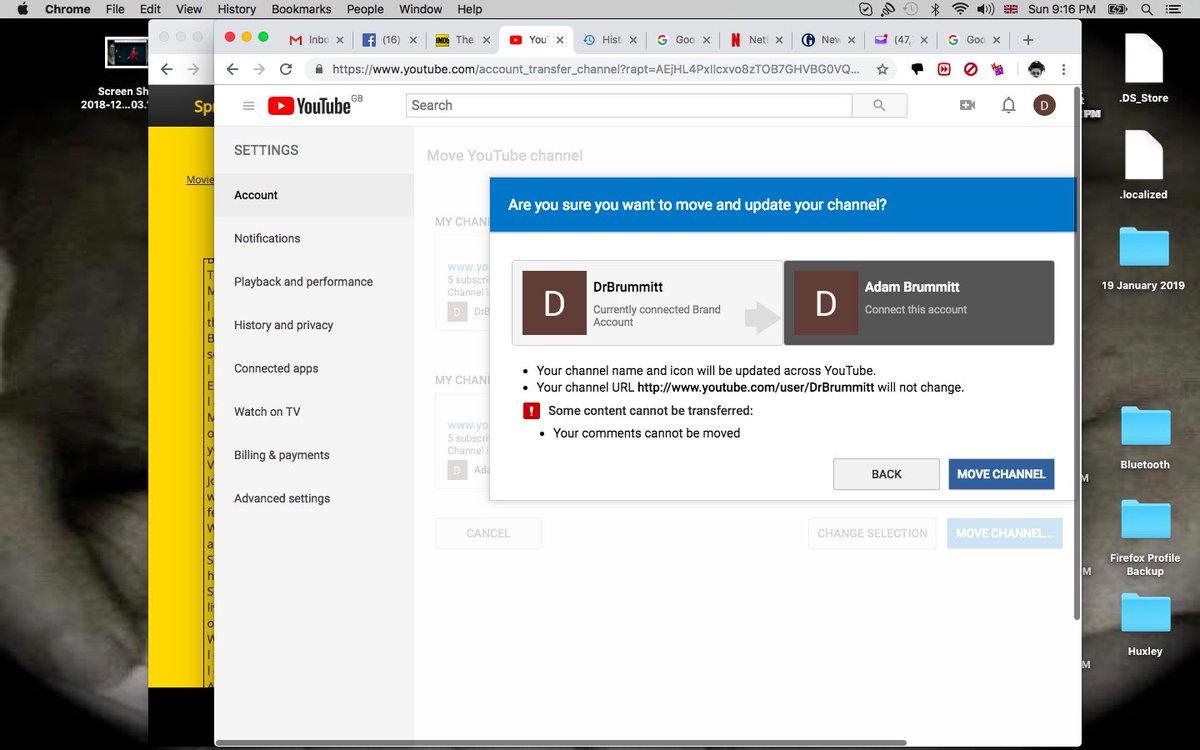Image resolution: width=1200 pixels, height=750 pixels.
Task: Click the UK flag input source icon
Action: click(x=1010, y=9)
